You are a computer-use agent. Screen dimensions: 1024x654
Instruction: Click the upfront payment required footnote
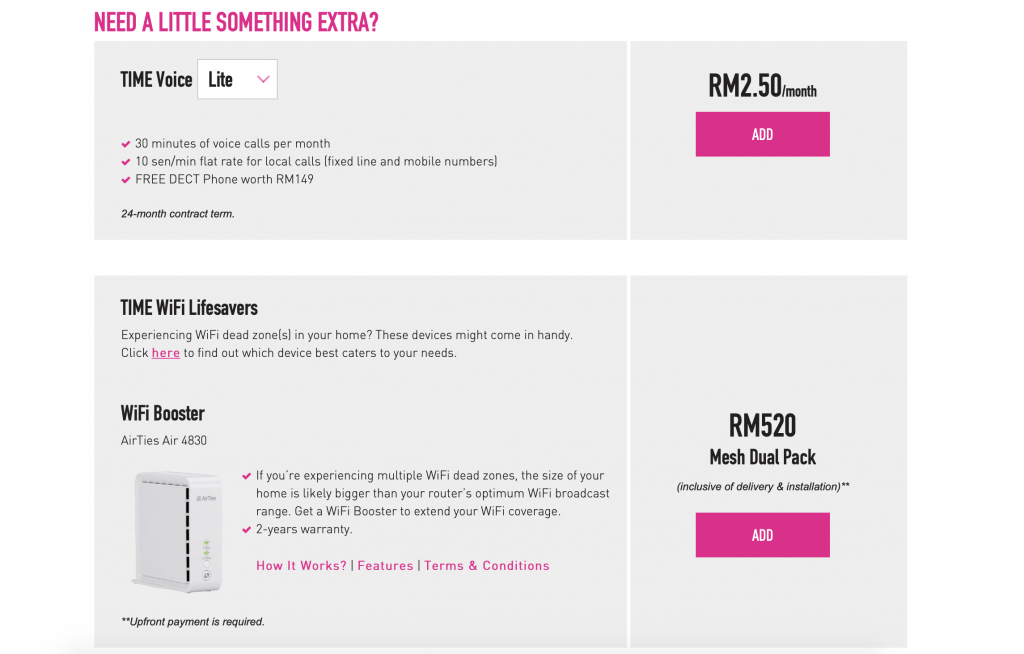click(193, 621)
